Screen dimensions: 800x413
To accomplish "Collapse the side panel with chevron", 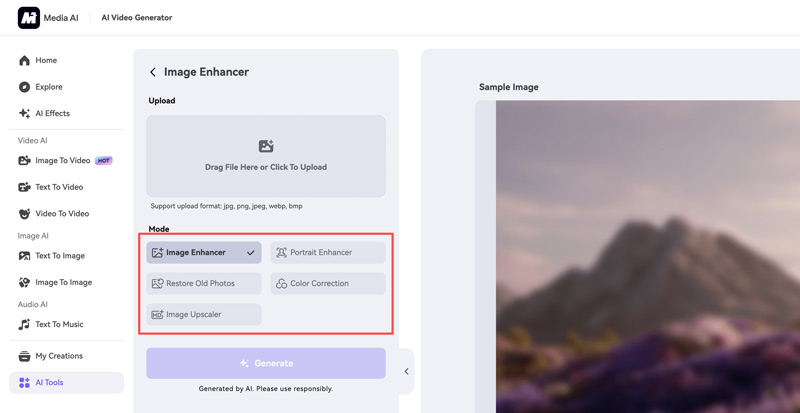I will pos(406,372).
